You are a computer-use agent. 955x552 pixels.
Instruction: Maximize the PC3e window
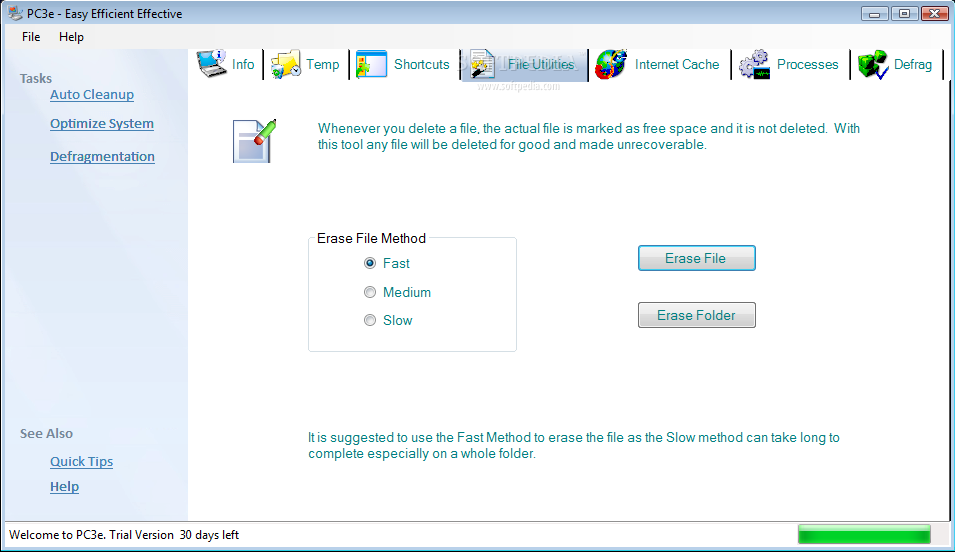coord(904,13)
